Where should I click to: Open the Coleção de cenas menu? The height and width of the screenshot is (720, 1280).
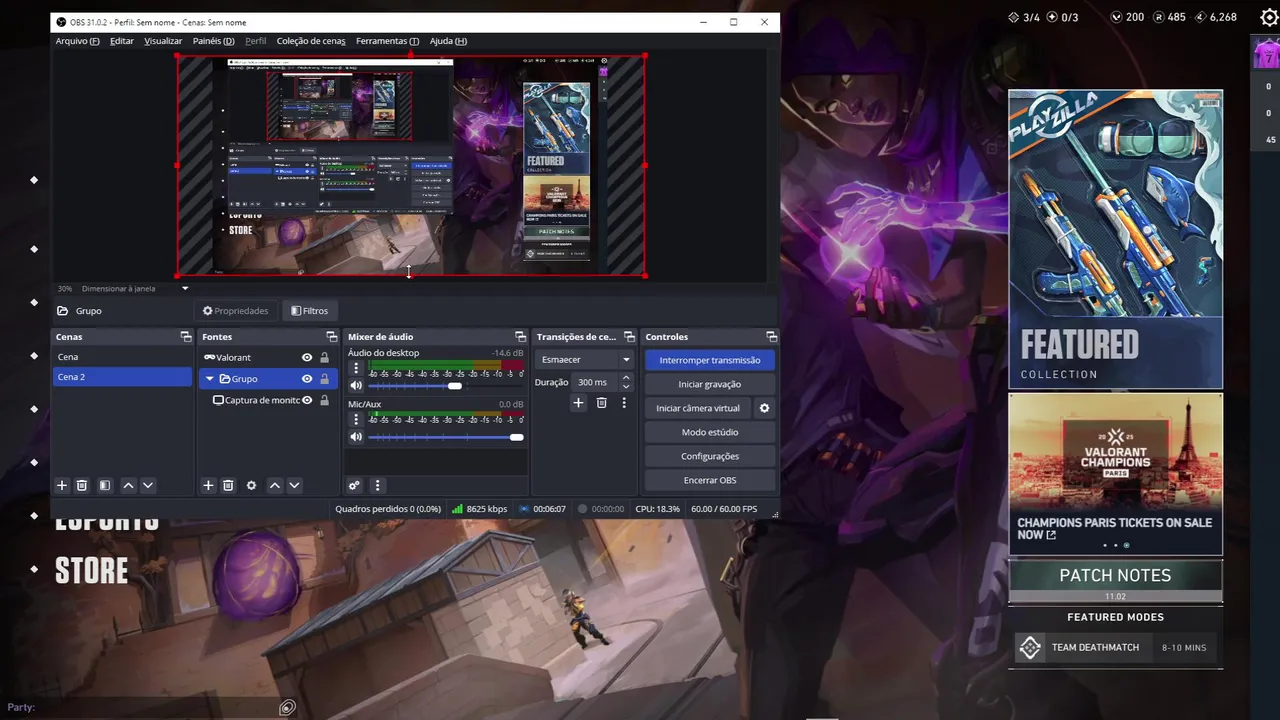(311, 41)
